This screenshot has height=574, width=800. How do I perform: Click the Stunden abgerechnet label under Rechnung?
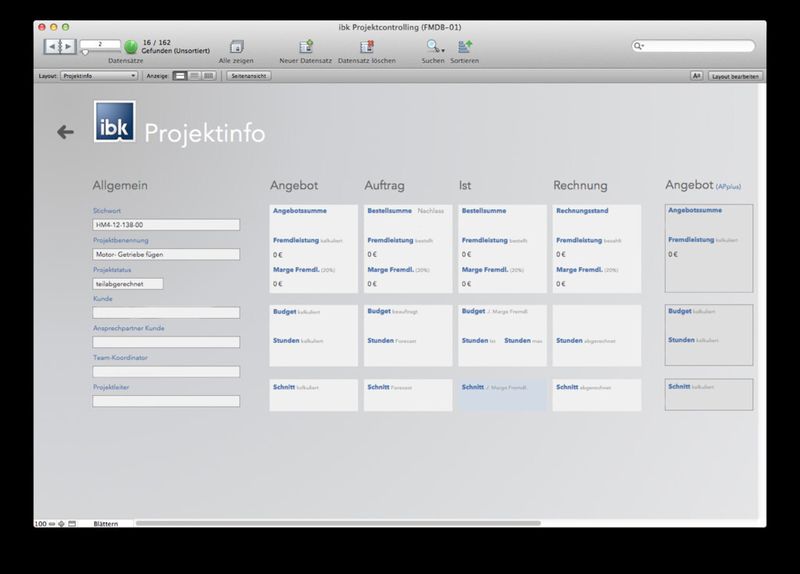click(586, 341)
